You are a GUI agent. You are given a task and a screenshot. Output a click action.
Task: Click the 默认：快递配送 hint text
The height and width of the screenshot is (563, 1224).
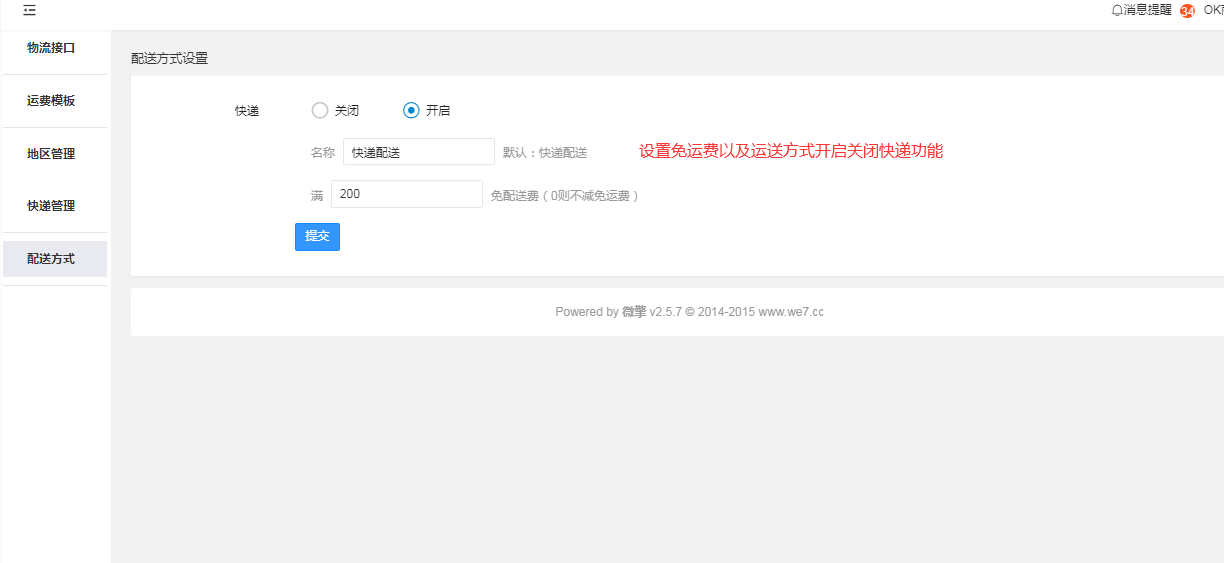point(545,153)
